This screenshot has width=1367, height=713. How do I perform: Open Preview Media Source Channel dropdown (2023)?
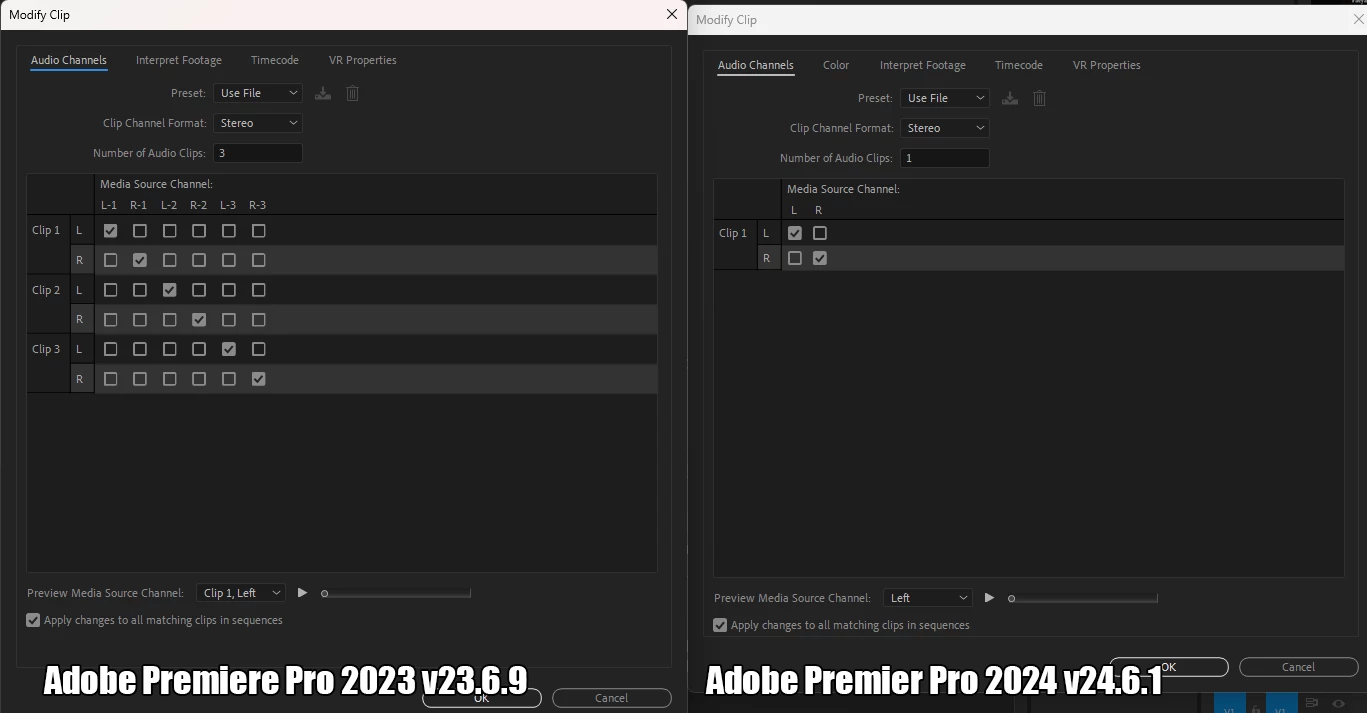click(x=241, y=593)
